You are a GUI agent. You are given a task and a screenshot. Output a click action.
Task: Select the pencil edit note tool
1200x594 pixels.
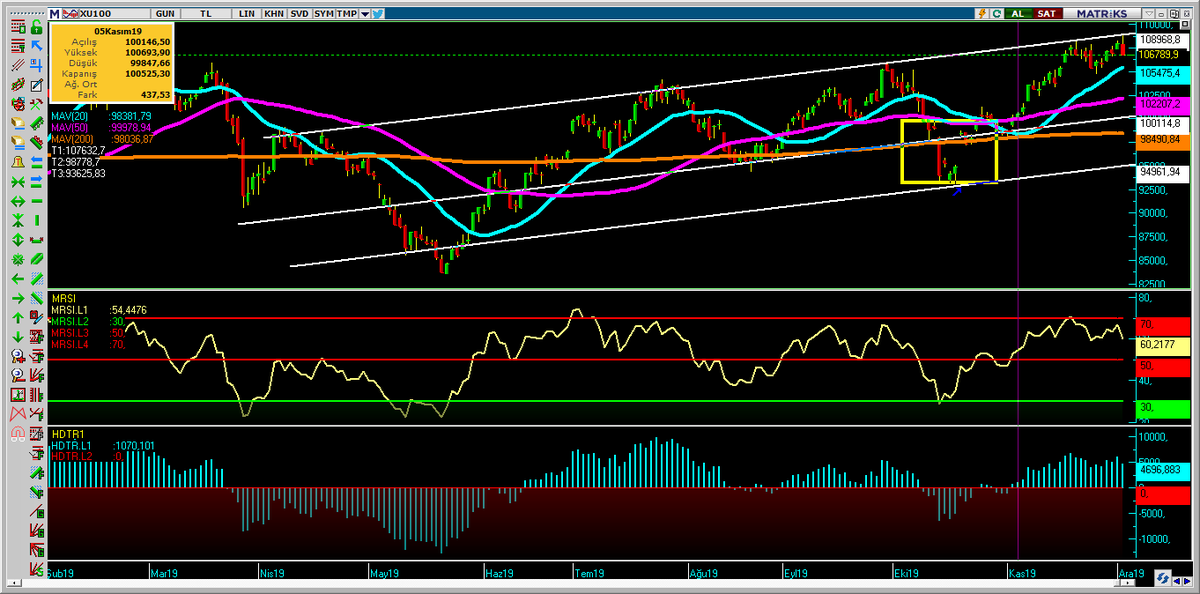tap(36, 83)
